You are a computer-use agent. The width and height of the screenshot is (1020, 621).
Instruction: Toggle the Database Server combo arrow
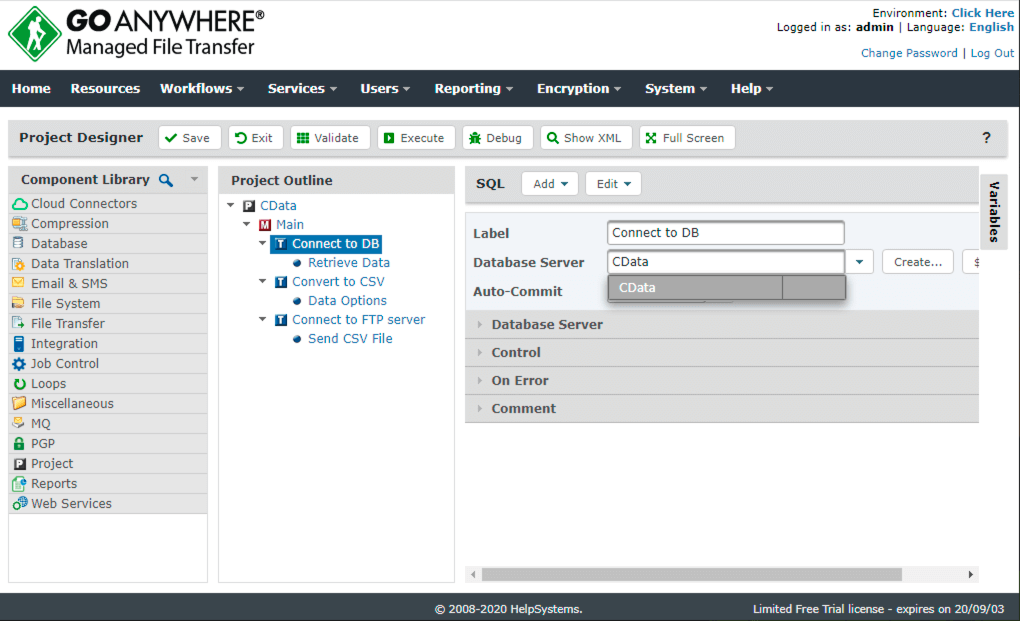click(x=859, y=262)
